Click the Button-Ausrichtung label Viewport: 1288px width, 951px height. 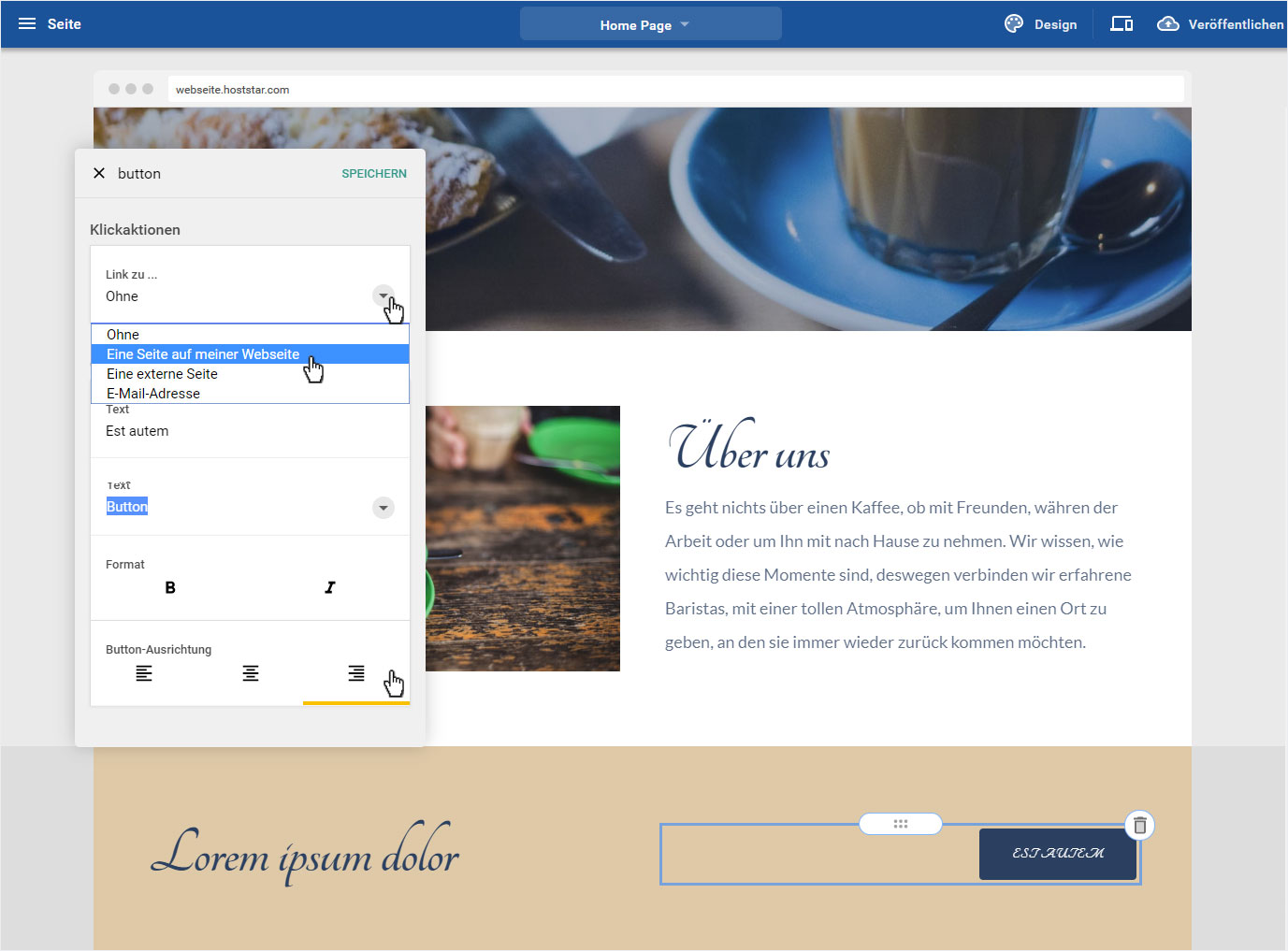coord(158,650)
